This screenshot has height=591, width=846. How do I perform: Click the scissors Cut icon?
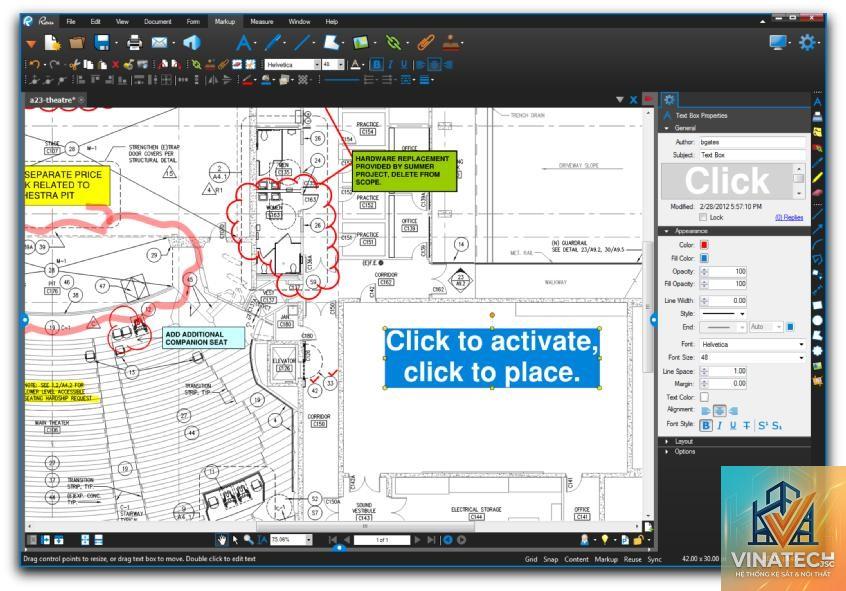pyautogui.click(x=74, y=65)
